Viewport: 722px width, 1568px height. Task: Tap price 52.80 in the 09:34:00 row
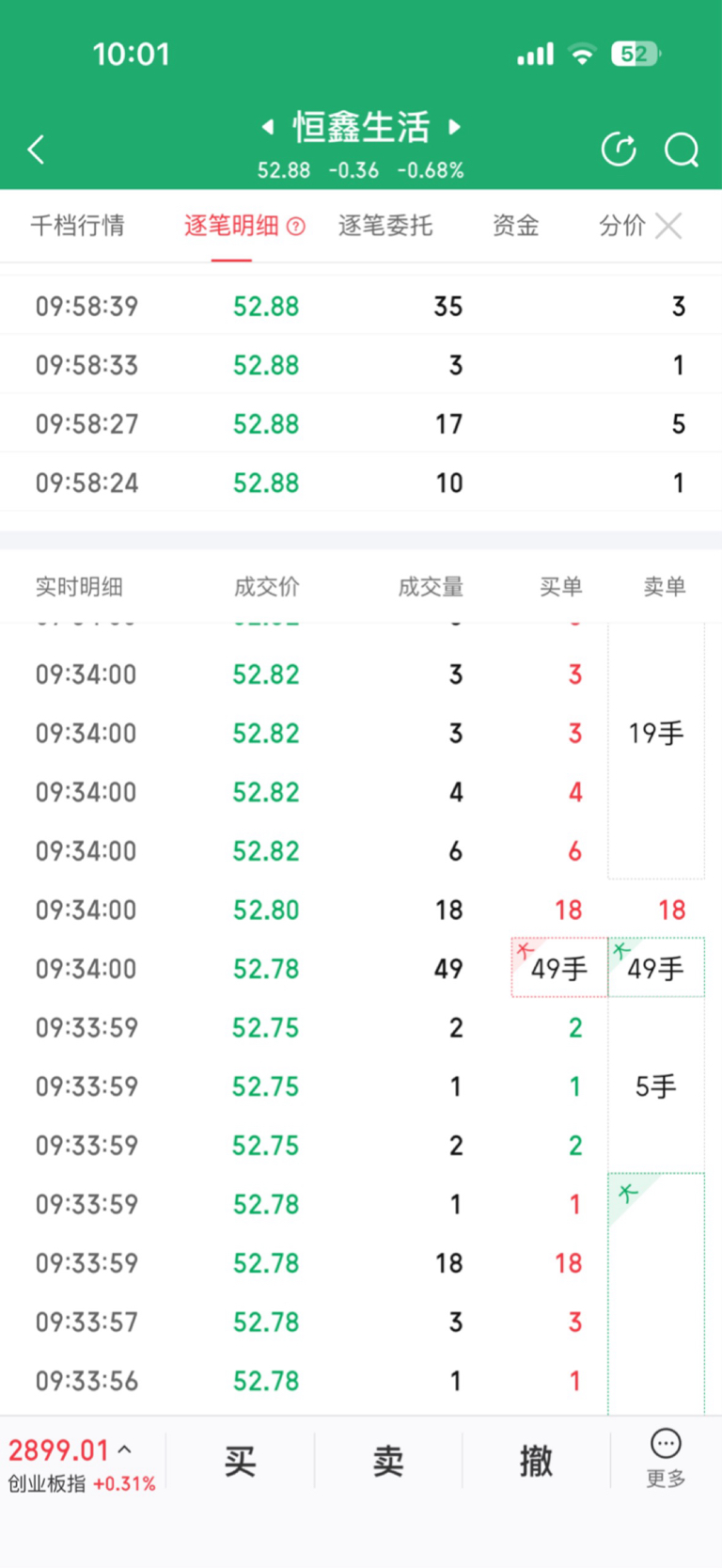(266, 910)
